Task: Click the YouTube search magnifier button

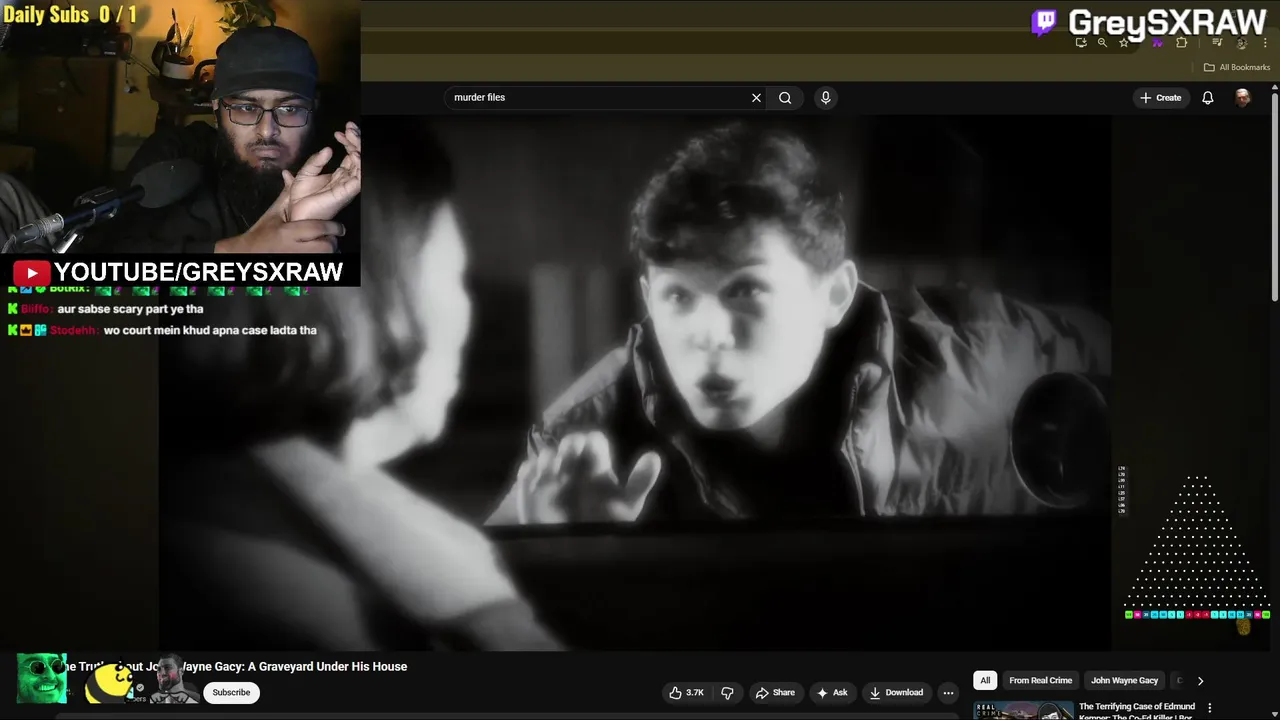Action: tap(785, 97)
